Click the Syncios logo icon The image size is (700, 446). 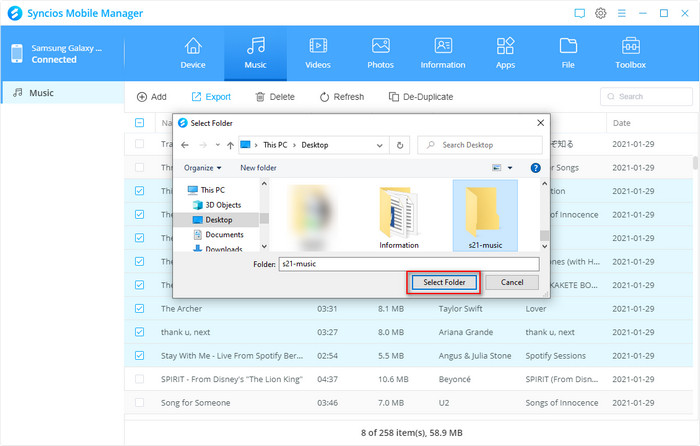pyautogui.click(x=15, y=13)
